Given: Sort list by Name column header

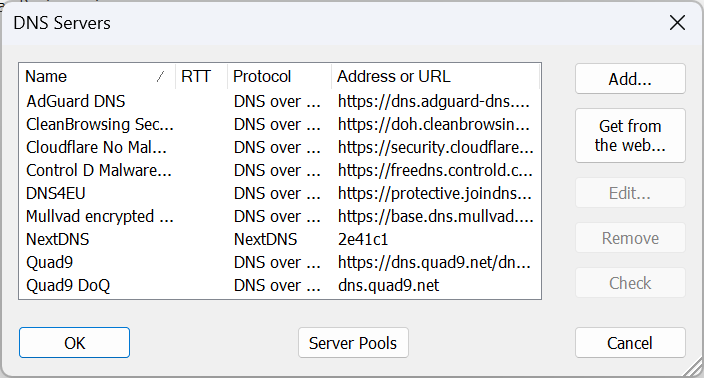Looking at the screenshot, I should [97, 76].
